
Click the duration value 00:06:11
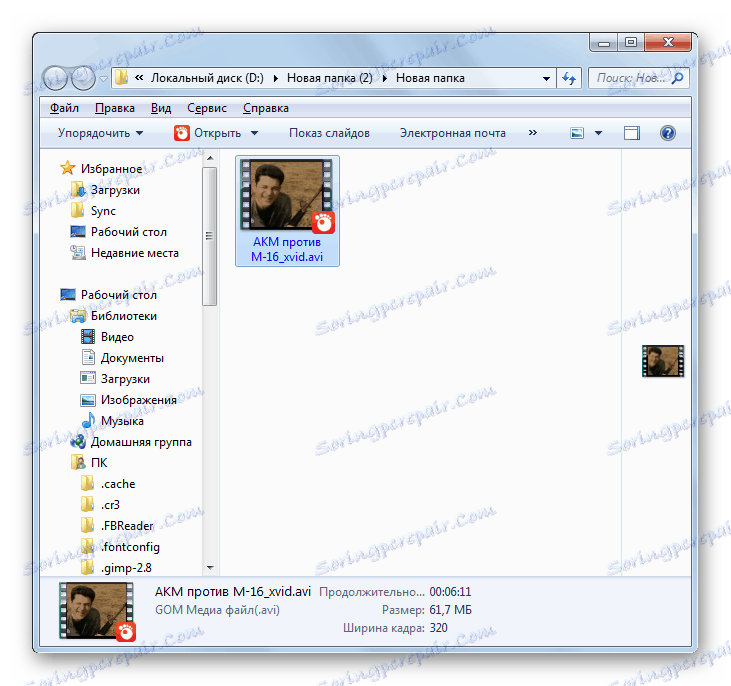450,592
